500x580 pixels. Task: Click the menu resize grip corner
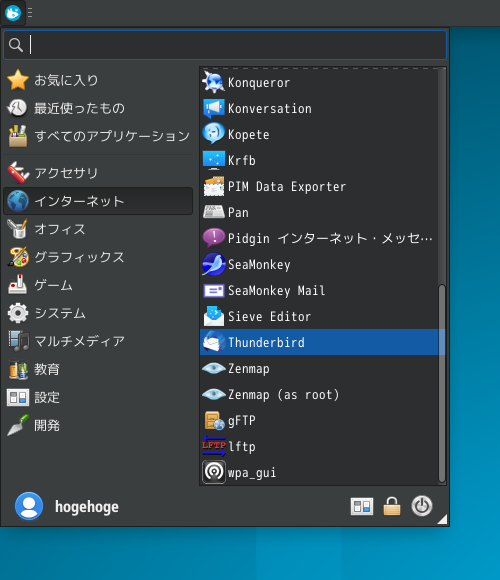(442, 519)
